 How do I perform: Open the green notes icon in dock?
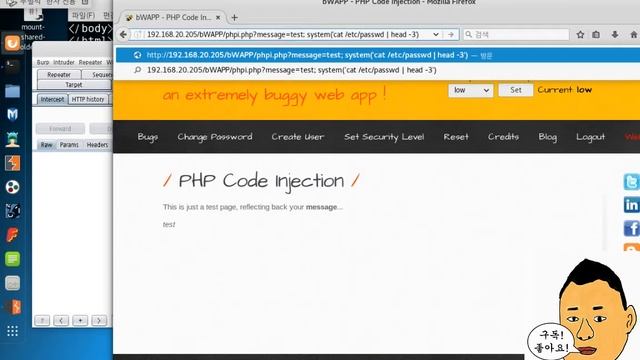click(x=12, y=259)
